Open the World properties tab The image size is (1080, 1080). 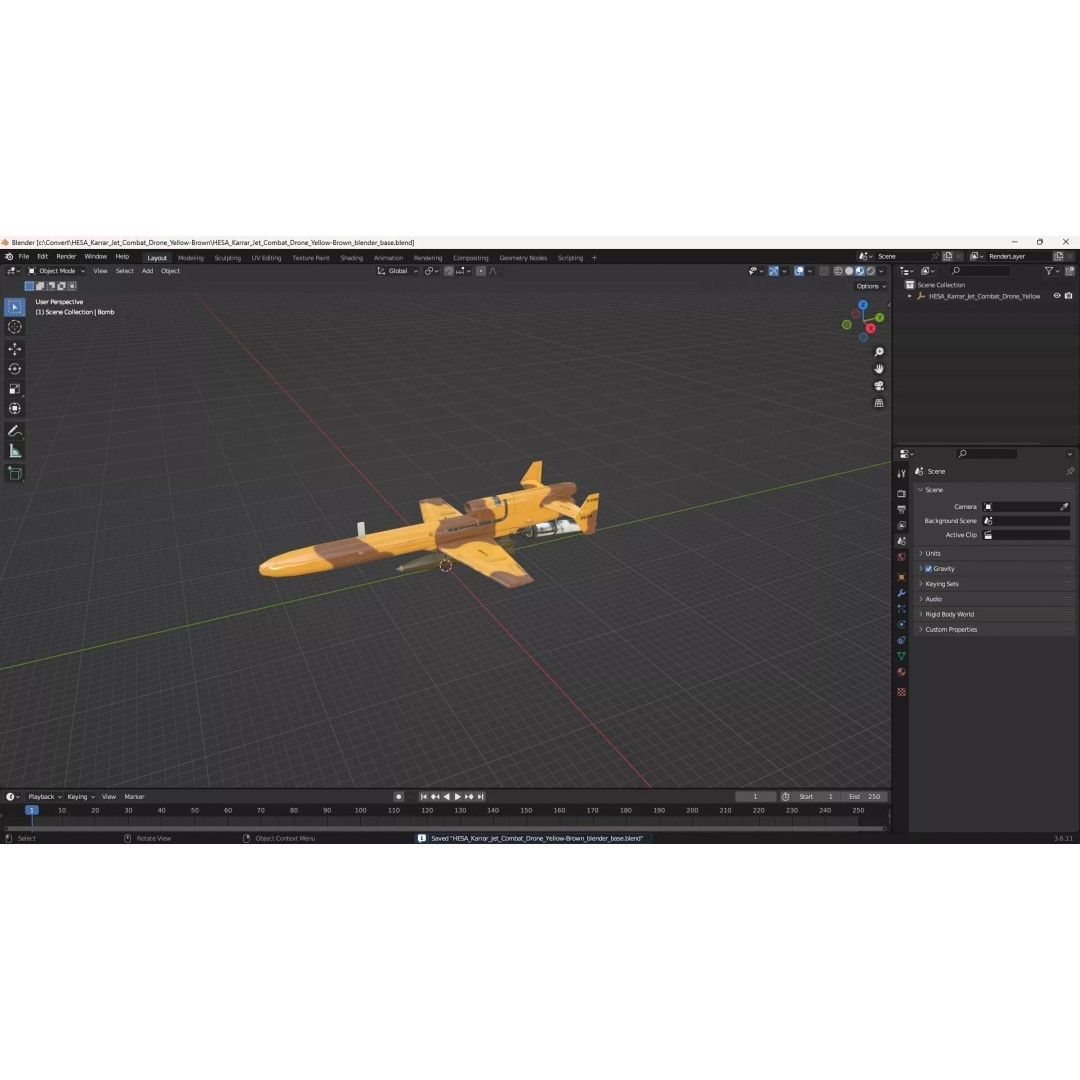coord(902,557)
